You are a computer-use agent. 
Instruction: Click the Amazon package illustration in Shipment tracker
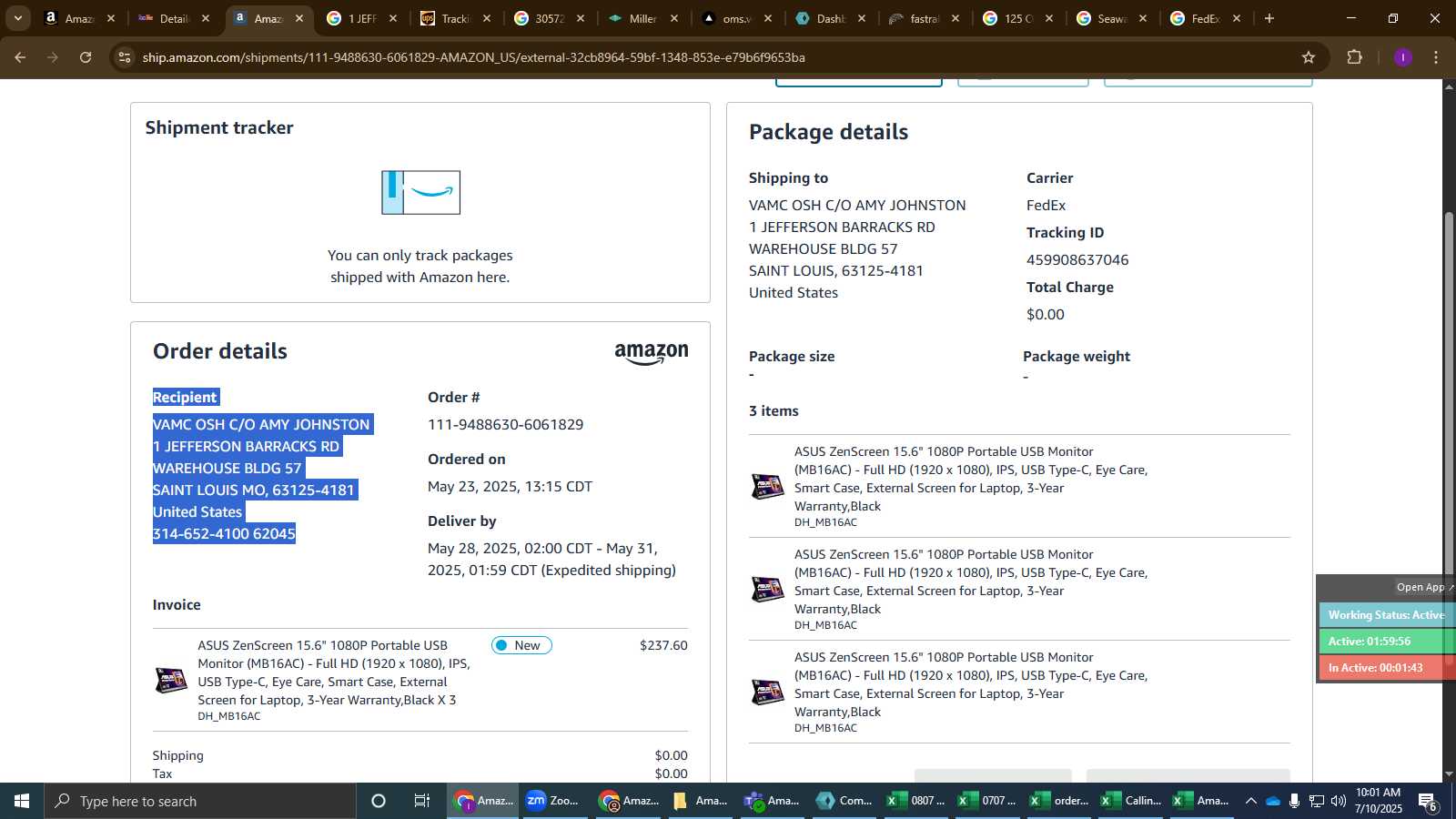420,192
